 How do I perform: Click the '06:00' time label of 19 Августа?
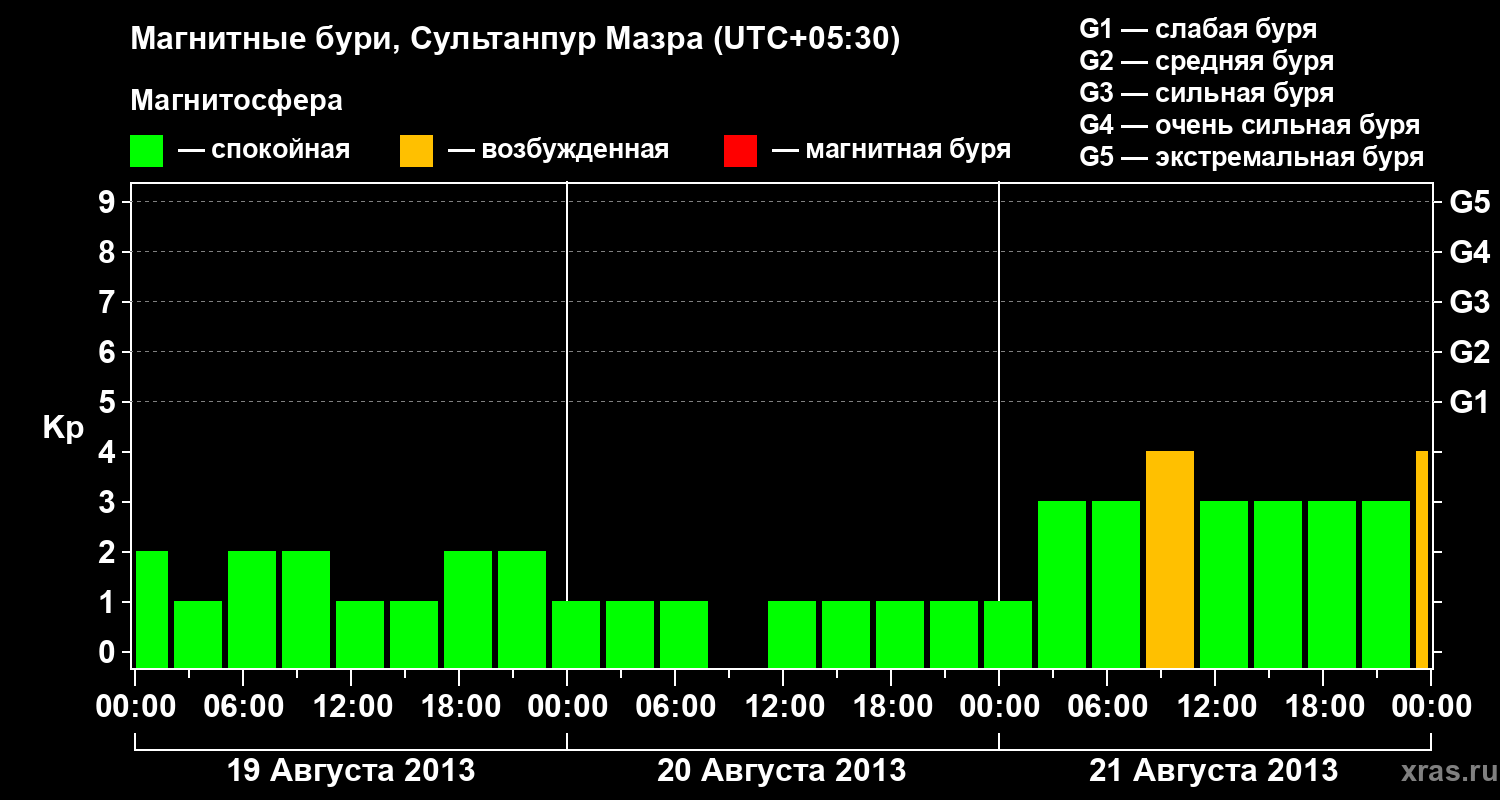244,707
